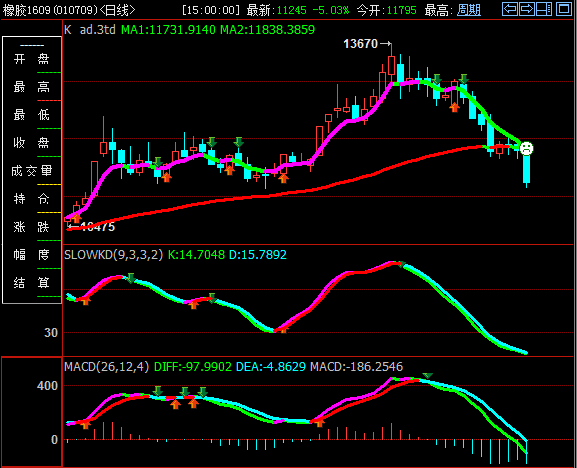Select the 10475 low price label
The width and height of the screenshot is (577, 468).
97,227
